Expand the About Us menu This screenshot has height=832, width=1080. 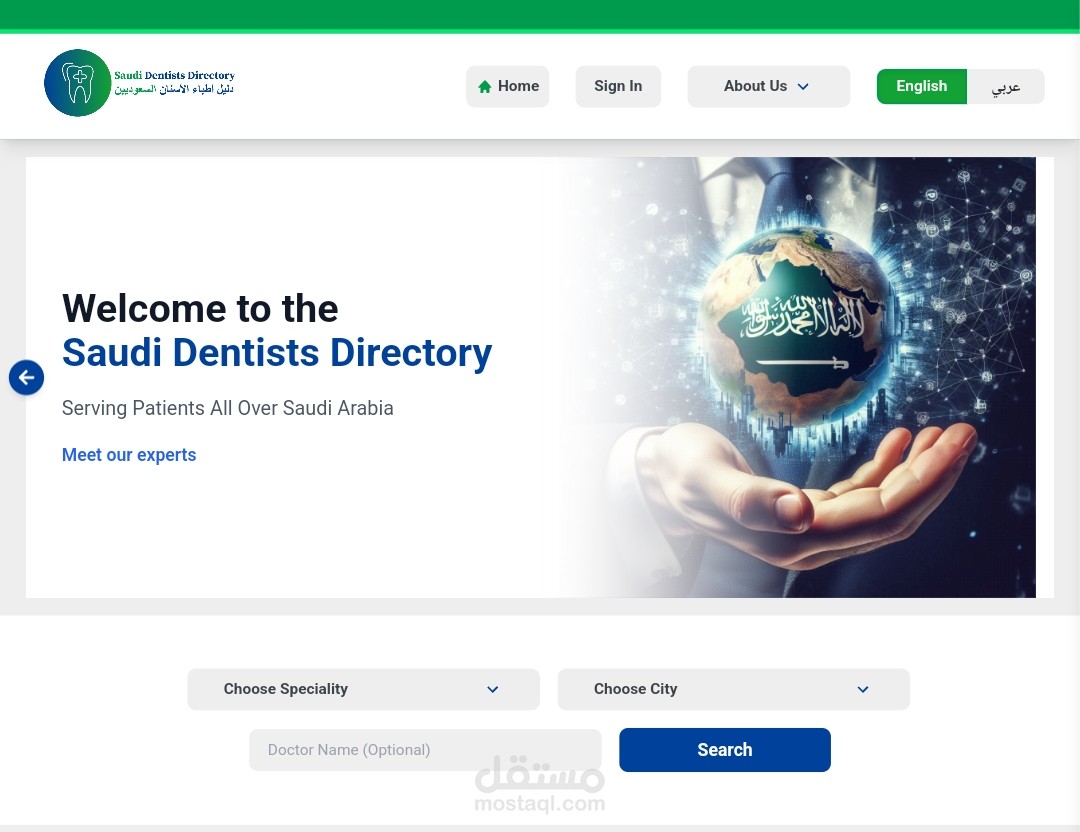point(769,86)
